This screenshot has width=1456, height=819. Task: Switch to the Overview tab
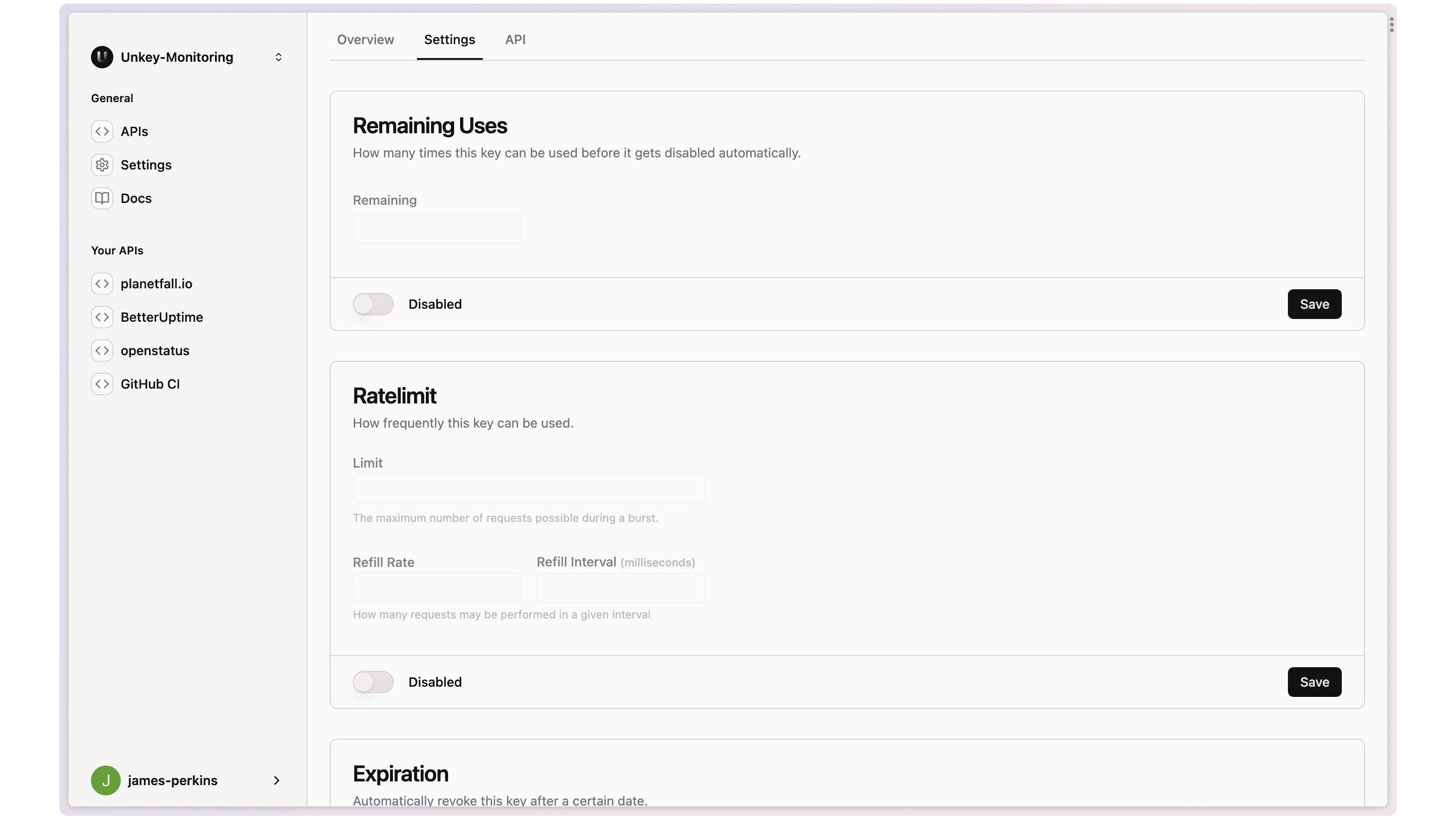pos(365,39)
